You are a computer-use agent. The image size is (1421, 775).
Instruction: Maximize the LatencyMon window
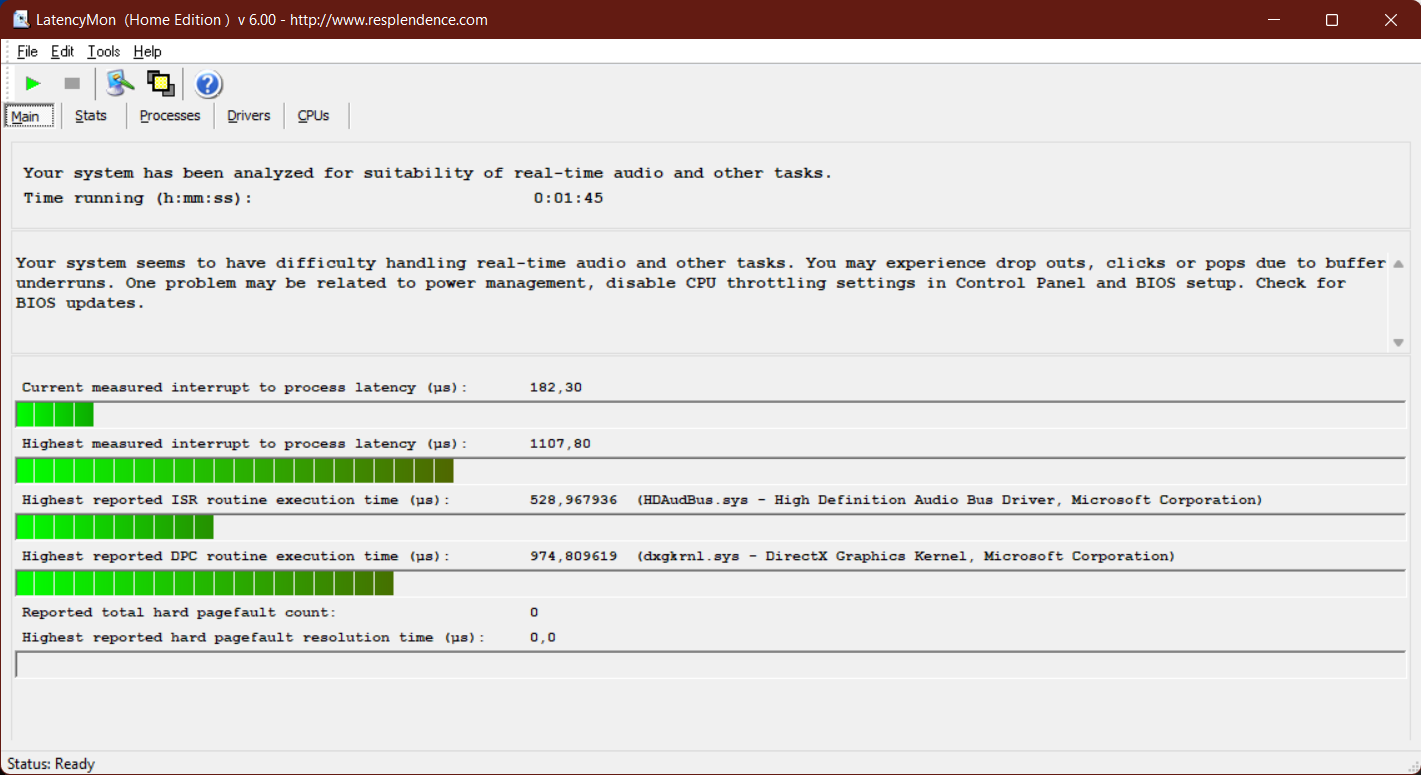(x=1332, y=20)
